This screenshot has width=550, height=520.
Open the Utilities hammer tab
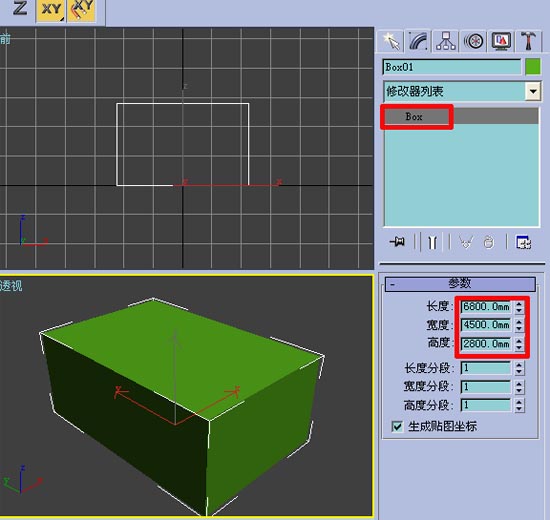pos(528,41)
